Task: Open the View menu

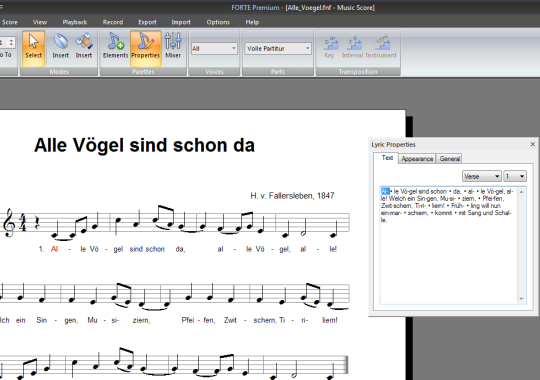Action: click(x=40, y=22)
